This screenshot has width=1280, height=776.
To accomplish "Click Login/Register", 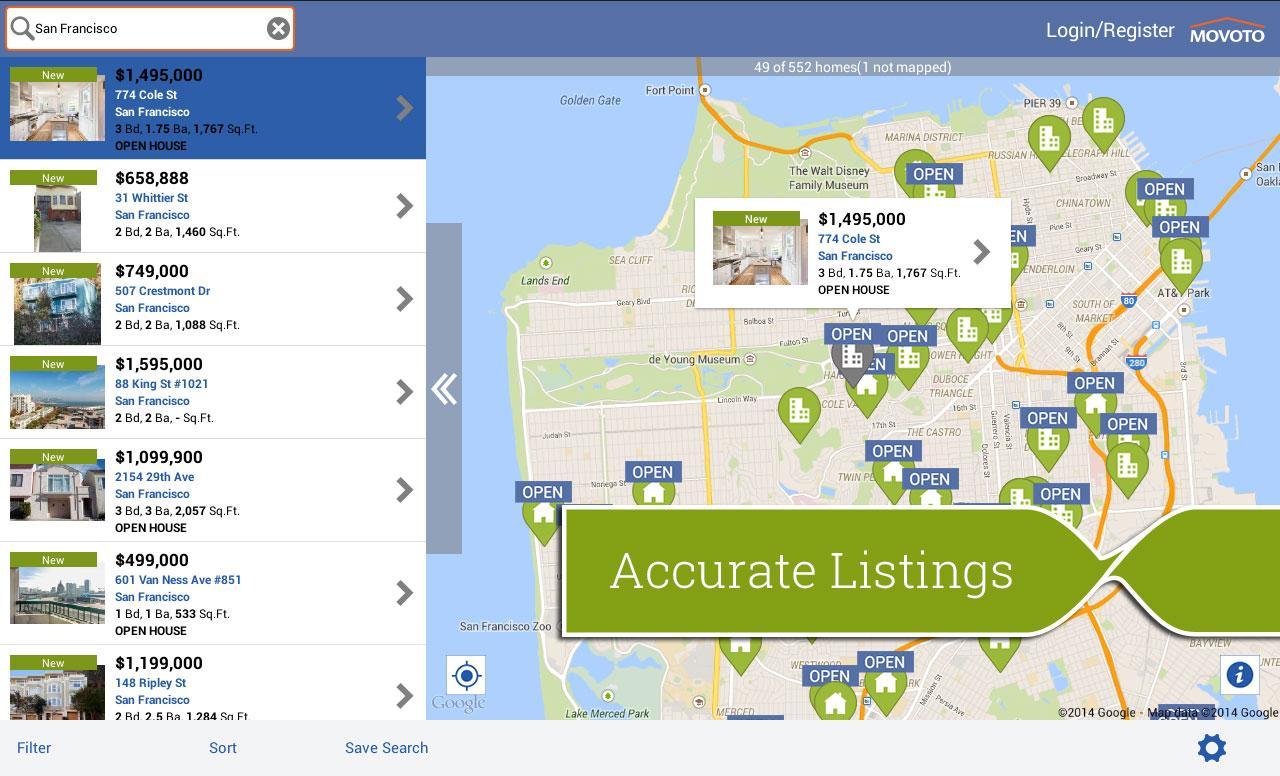I will (1110, 30).
